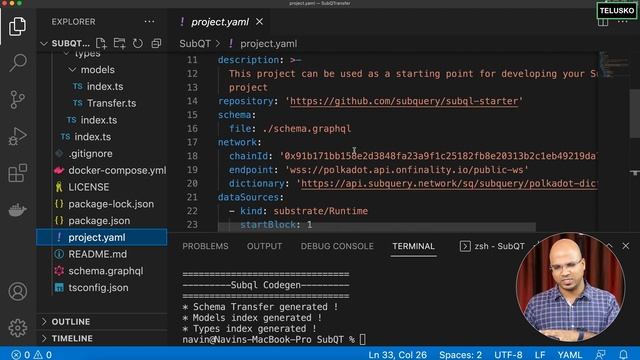This screenshot has width=640, height=360.
Task: Click the errors and warnings status indicator
Action: coord(31,354)
